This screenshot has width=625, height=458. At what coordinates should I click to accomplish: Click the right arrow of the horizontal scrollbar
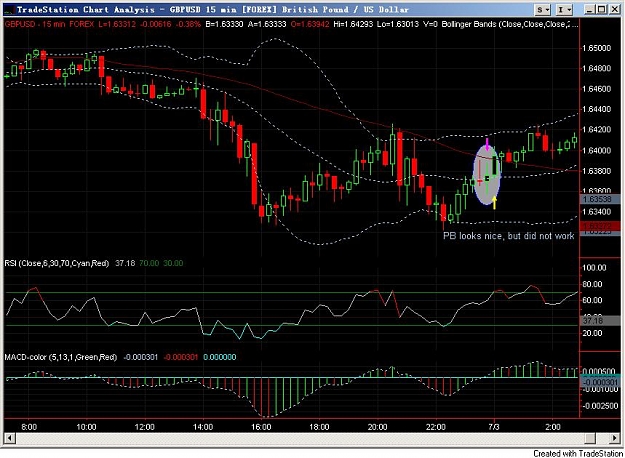coord(614,438)
